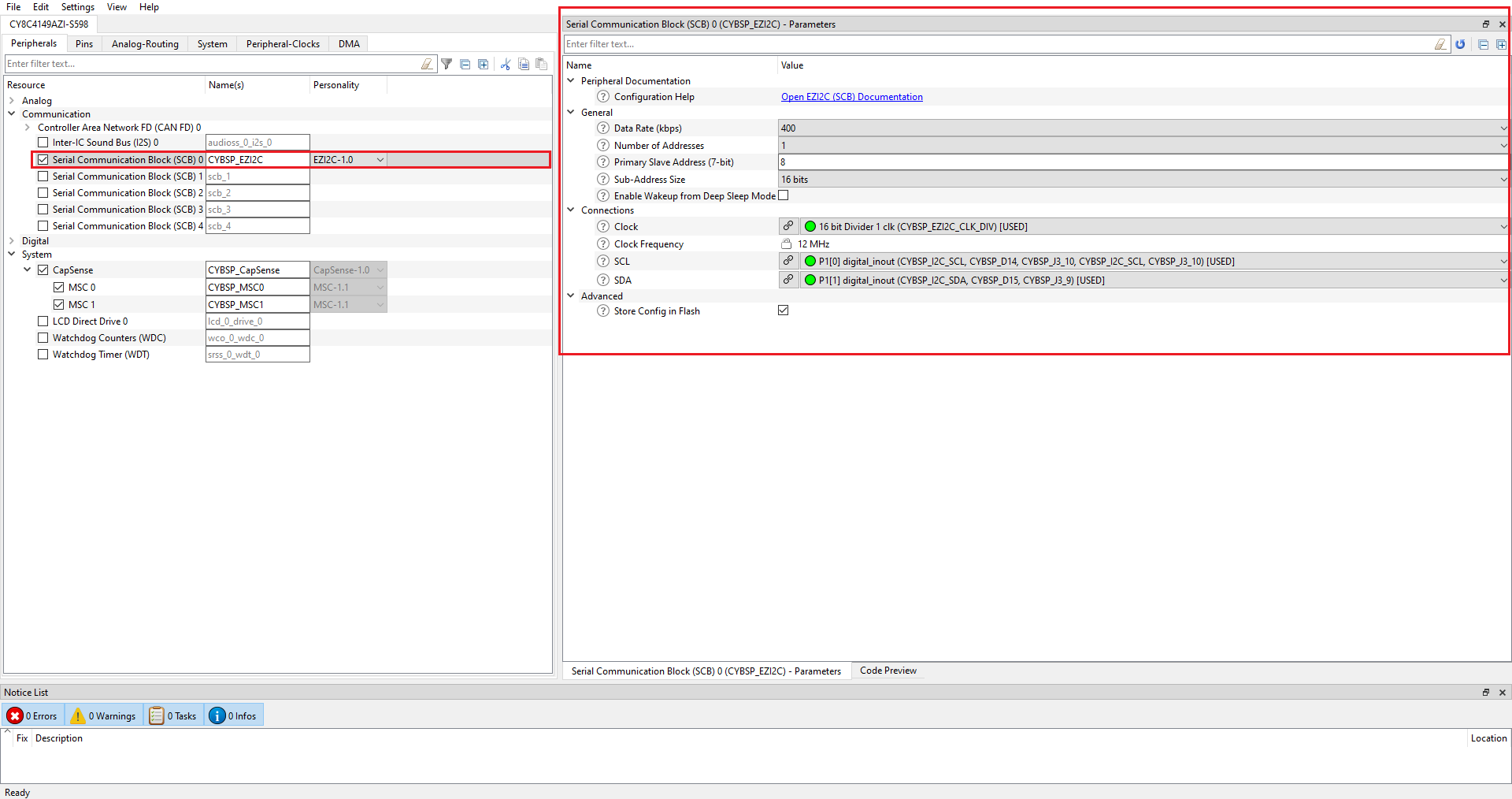Open help for Primary Slave Address
The image size is (1512, 799).
click(x=603, y=162)
